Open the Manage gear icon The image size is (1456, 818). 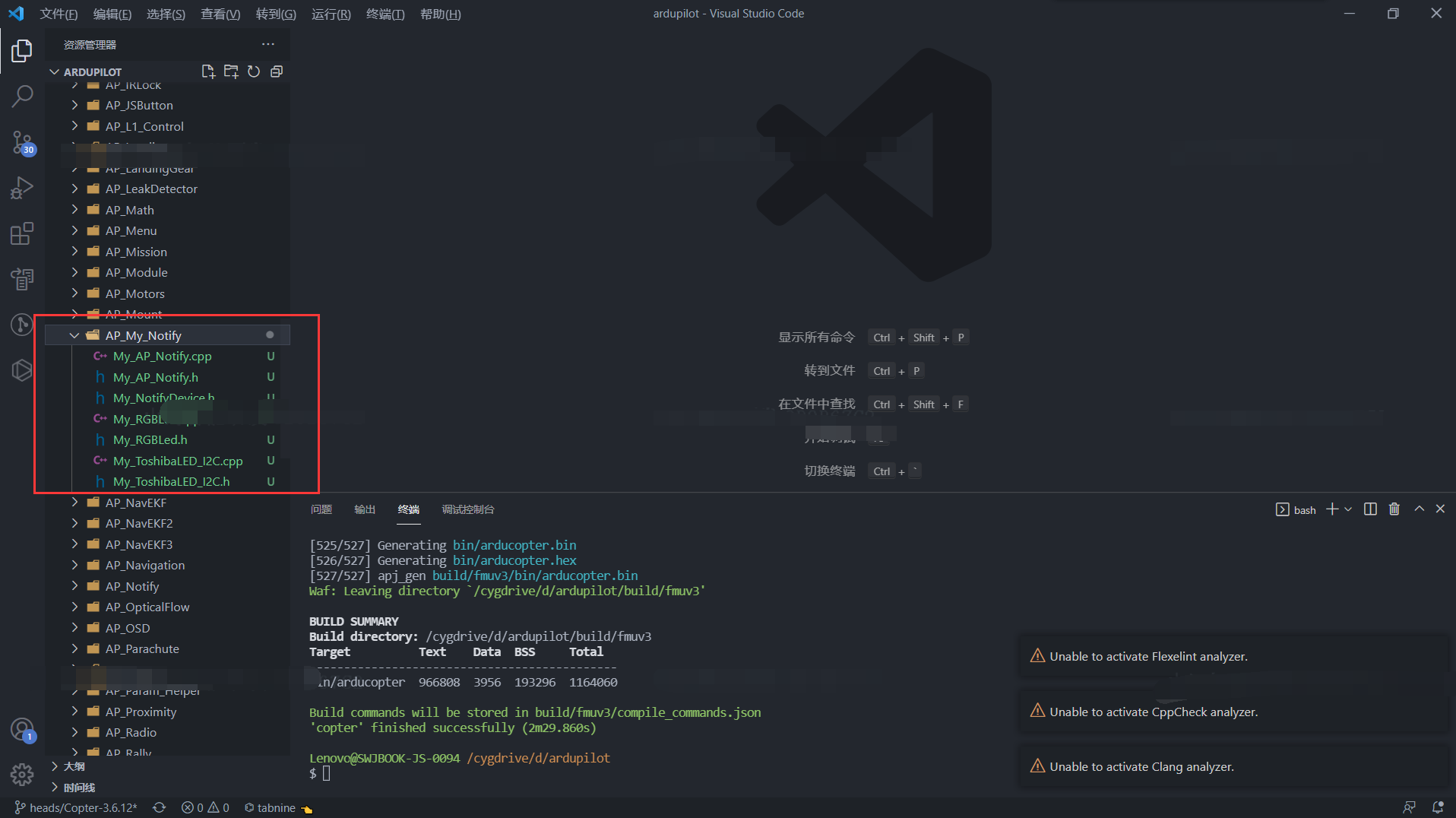click(x=22, y=775)
